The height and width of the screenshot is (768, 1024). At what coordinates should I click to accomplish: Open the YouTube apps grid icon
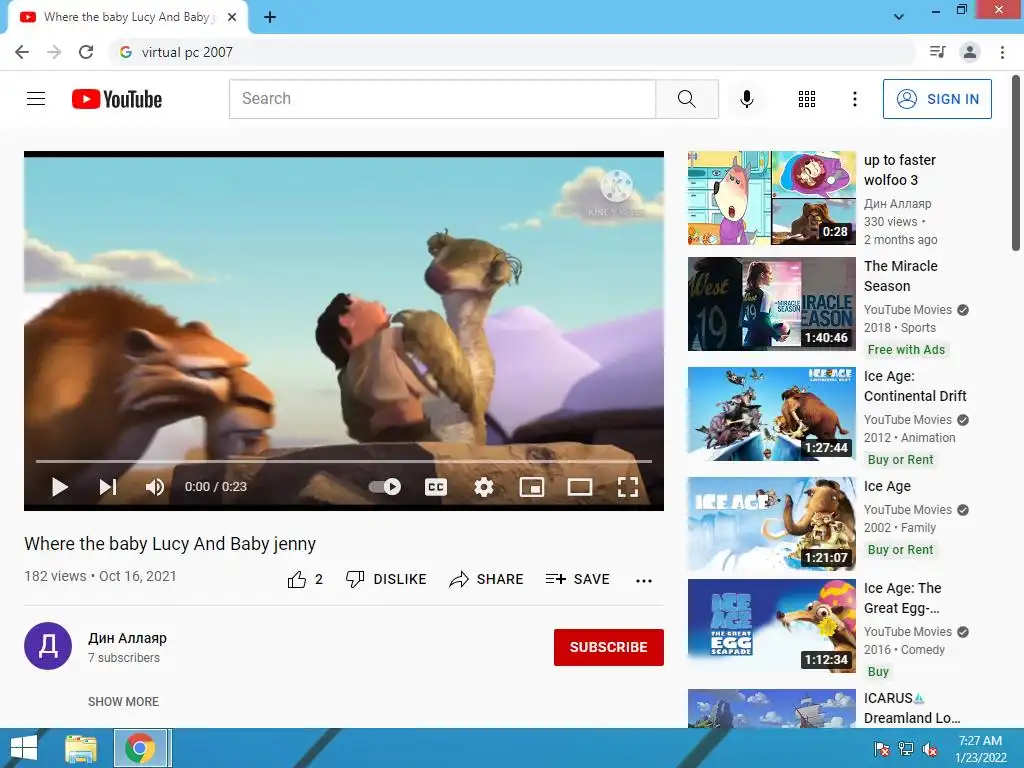coord(807,99)
